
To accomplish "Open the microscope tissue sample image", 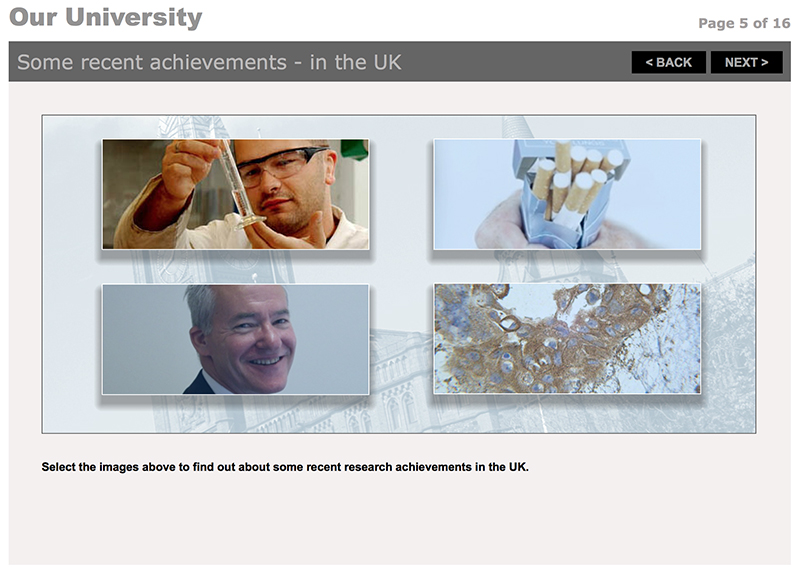I will [x=567, y=339].
